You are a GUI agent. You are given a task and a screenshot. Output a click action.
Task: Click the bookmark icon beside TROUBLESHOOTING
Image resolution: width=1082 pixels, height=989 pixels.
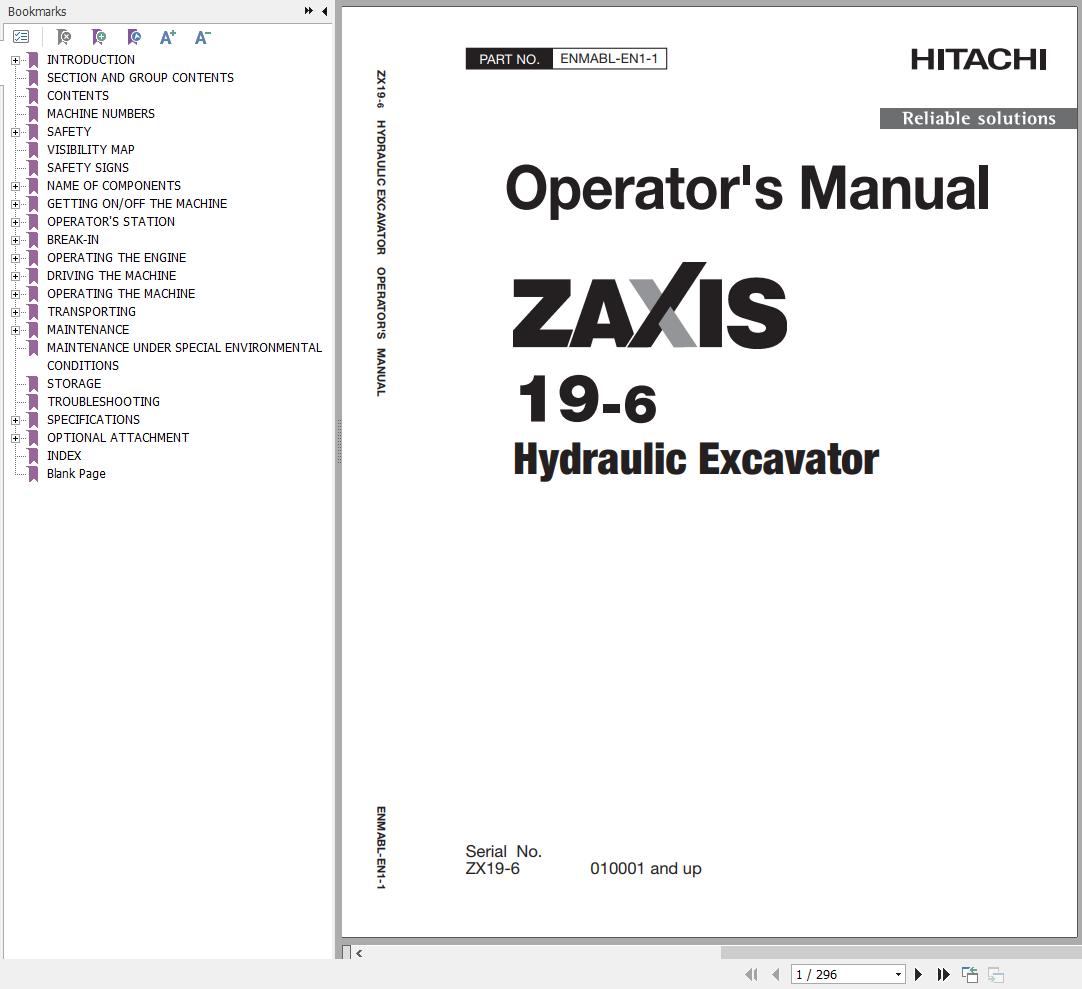pyautogui.click(x=32, y=402)
